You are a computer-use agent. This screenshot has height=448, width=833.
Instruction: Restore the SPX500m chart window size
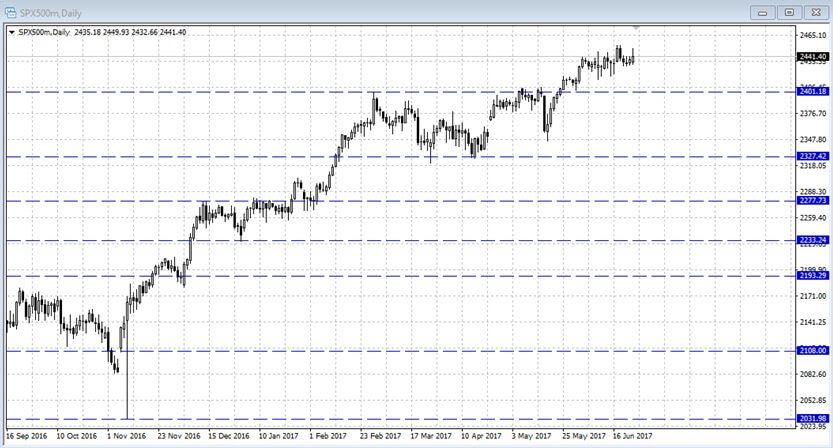click(789, 11)
